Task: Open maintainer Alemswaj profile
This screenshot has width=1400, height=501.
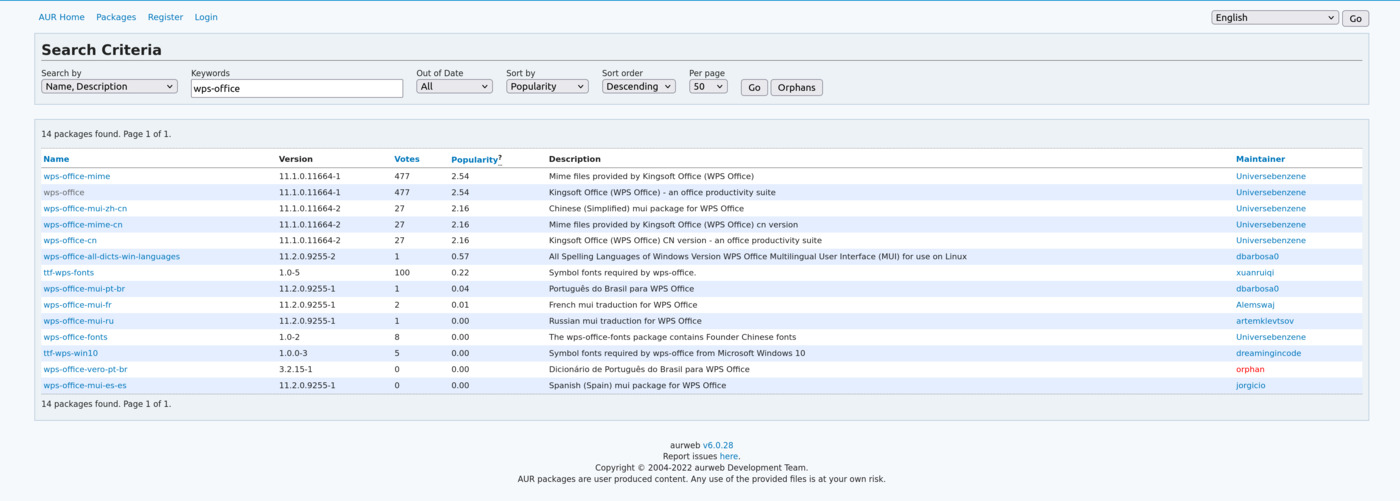Action: coord(1255,305)
